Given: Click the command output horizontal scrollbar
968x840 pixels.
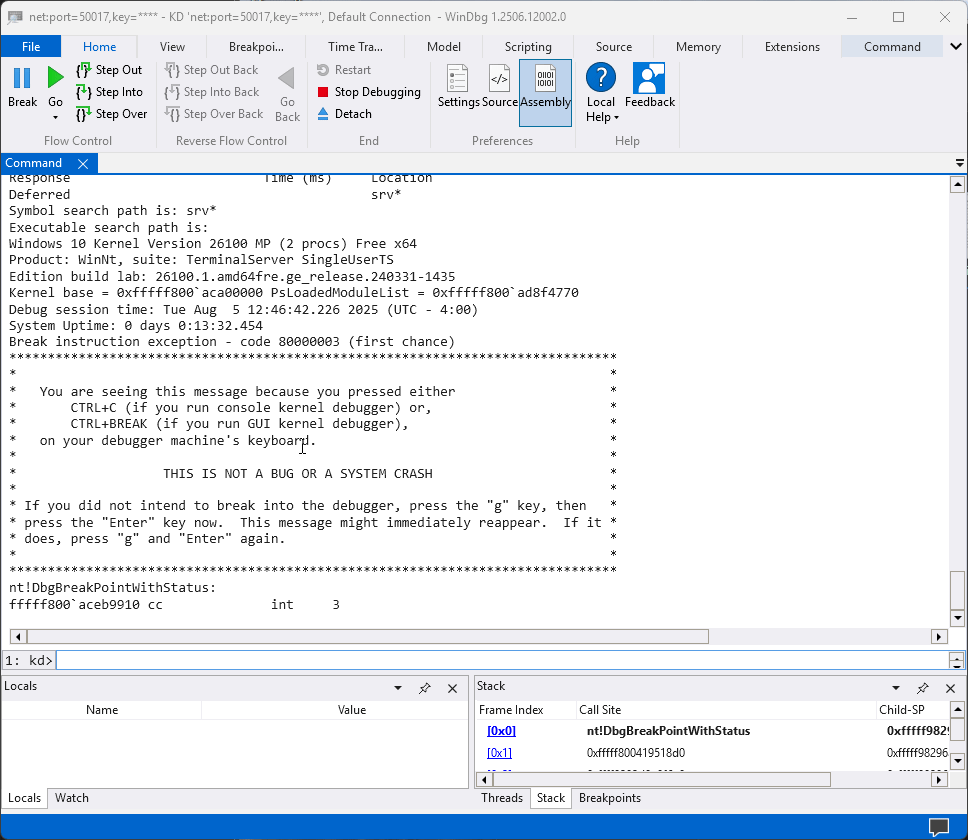Looking at the screenshot, I should tap(367, 636).
